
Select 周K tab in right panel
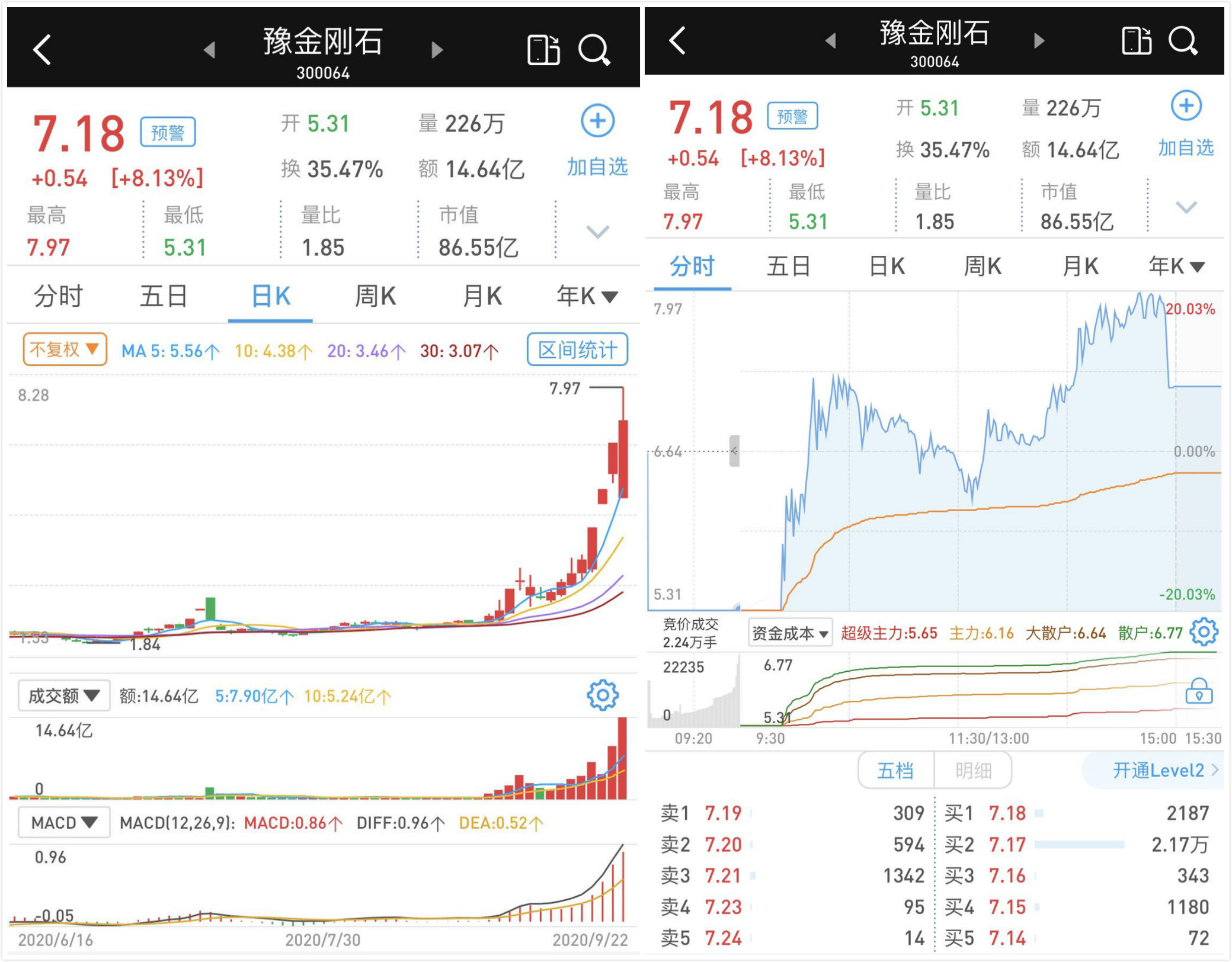[x=983, y=266]
